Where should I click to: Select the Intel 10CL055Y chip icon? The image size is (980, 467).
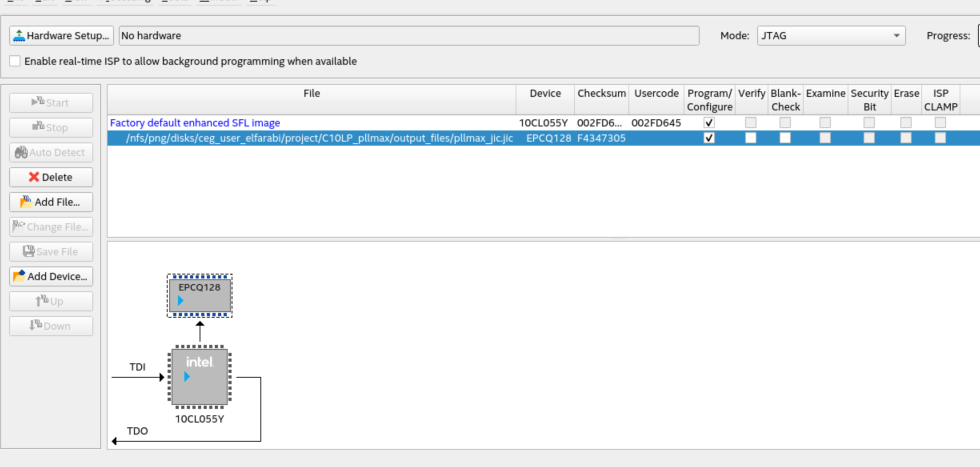pos(199,377)
